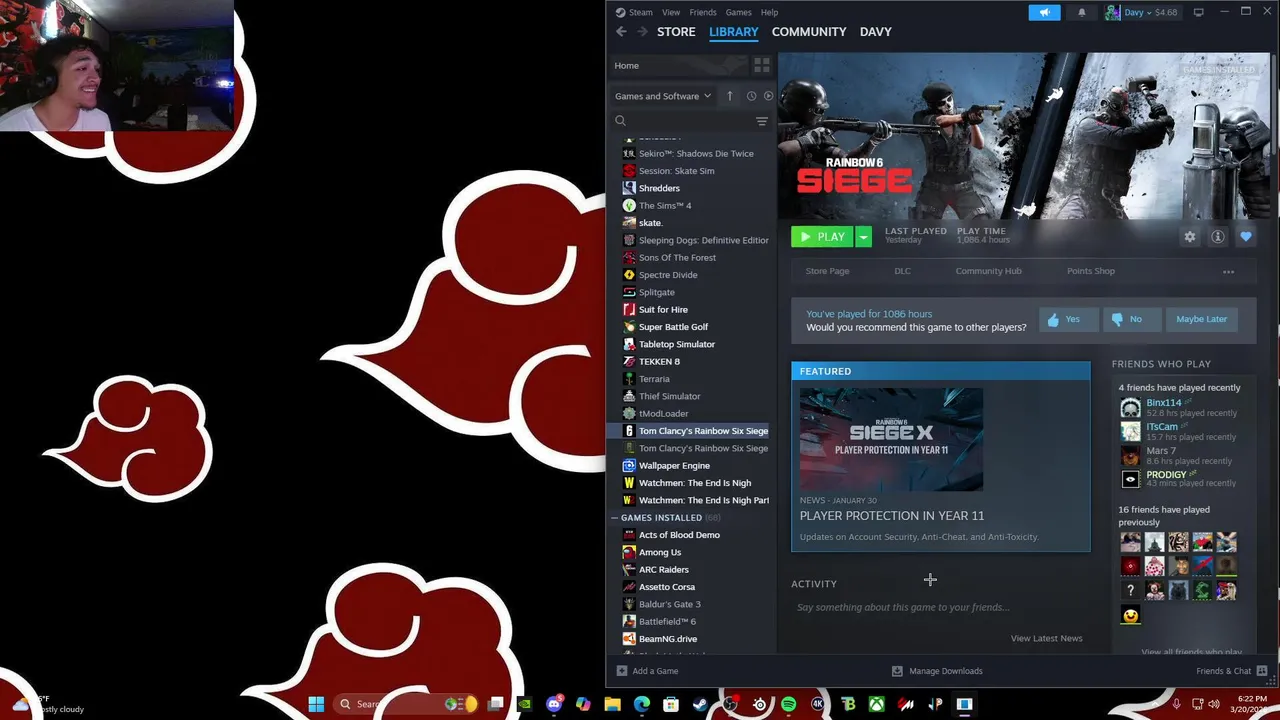The width and height of the screenshot is (1280, 720).
Task: Open the Xbox app from the taskbar
Action: [877, 704]
